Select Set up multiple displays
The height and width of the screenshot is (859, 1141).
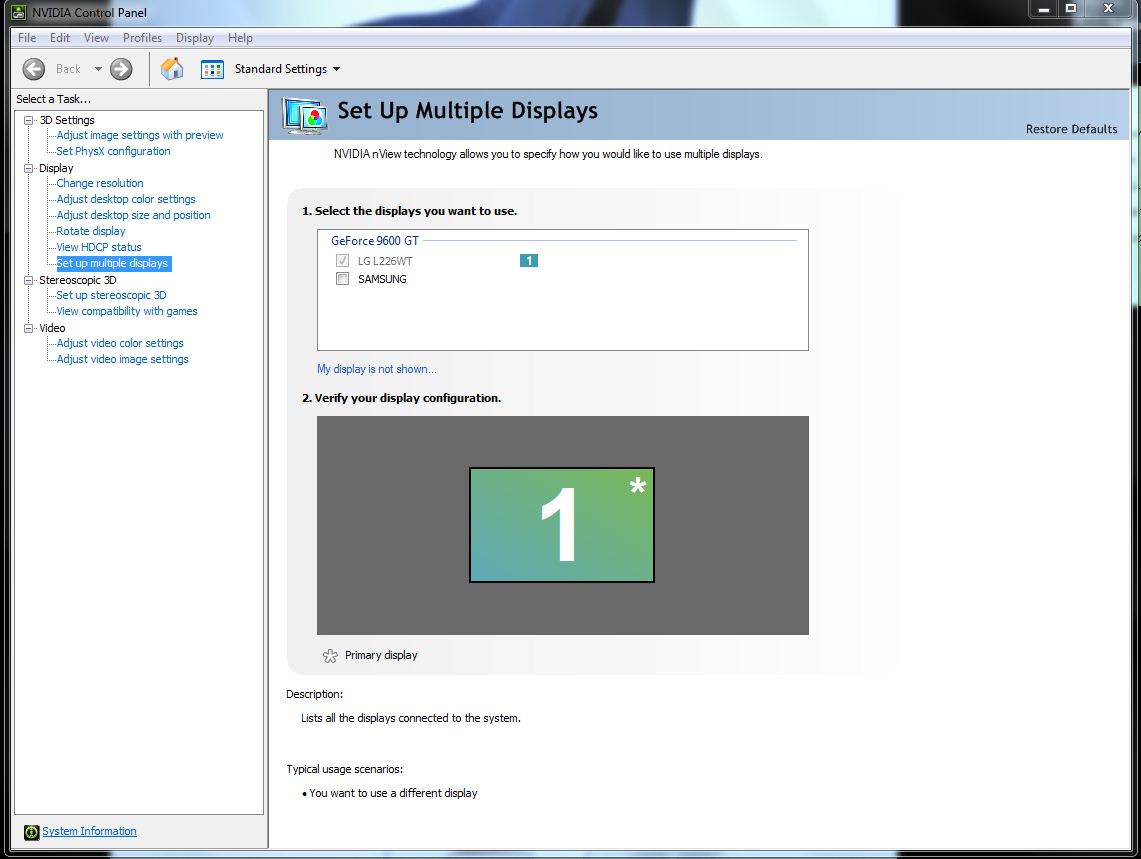point(112,264)
